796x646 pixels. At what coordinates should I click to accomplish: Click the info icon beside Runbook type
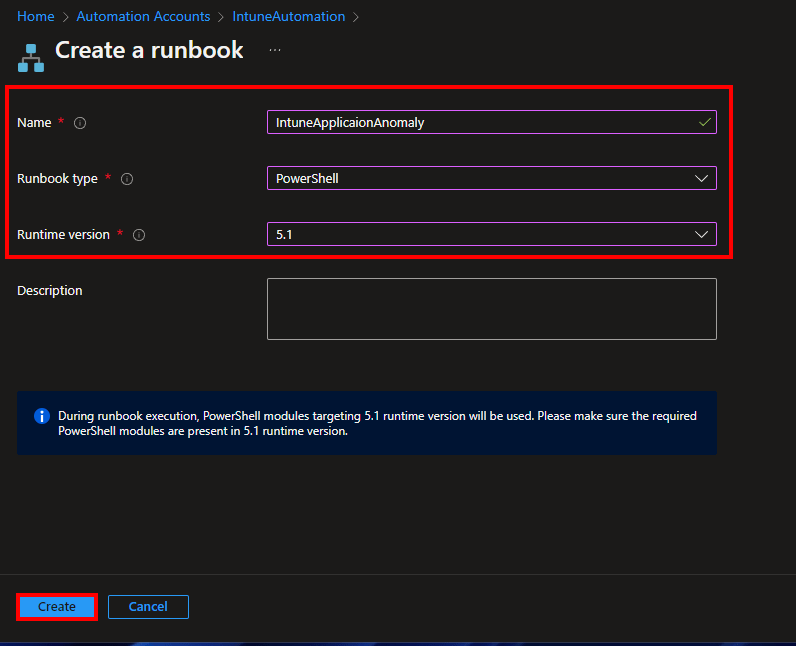(127, 179)
